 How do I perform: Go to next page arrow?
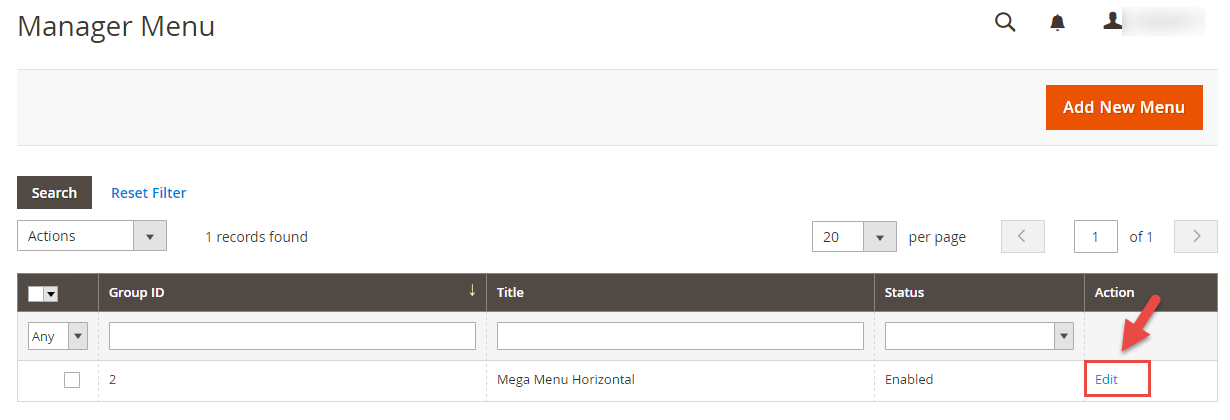click(x=1195, y=237)
